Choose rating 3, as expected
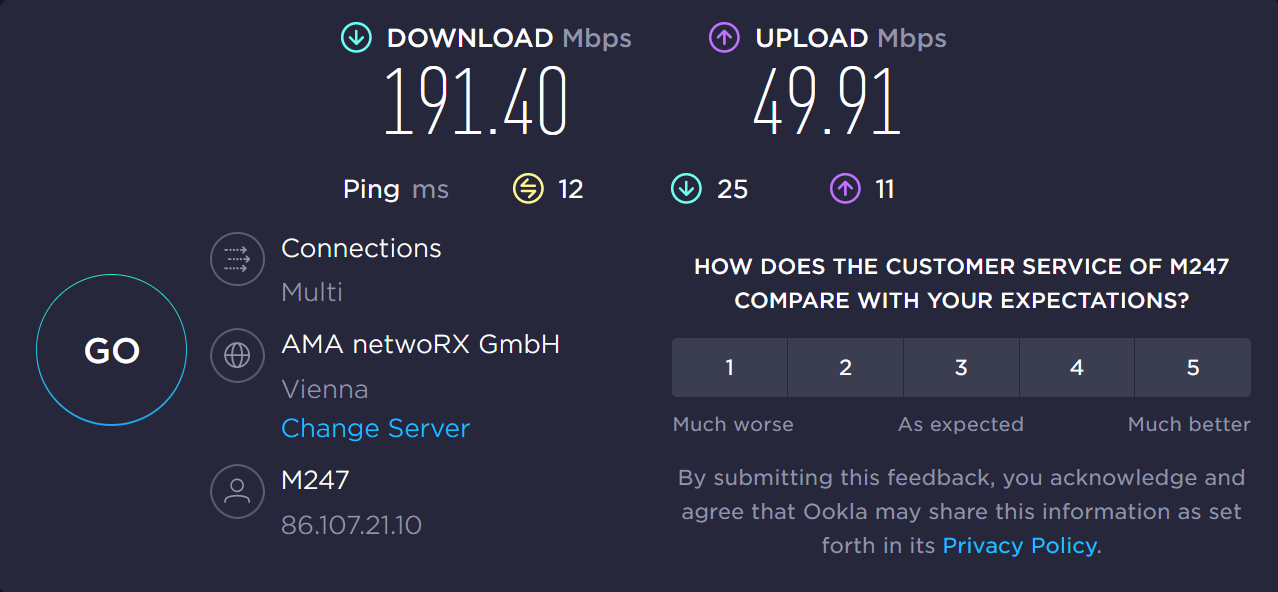Image resolution: width=1278 pixels, height=592 pixels. (x=961, y=368)
